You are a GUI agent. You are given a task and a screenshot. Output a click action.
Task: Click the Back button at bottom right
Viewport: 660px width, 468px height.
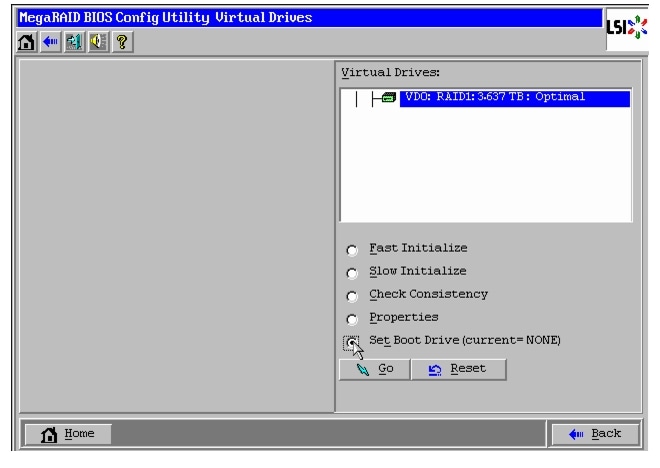(x=595, y=434)
